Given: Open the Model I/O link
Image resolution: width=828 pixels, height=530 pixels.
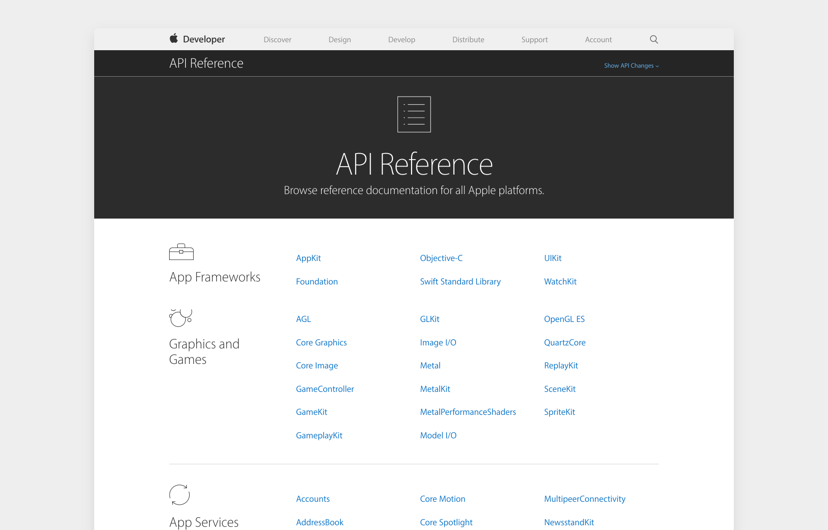Looking at the screenshot, I should tap(438, 435).
